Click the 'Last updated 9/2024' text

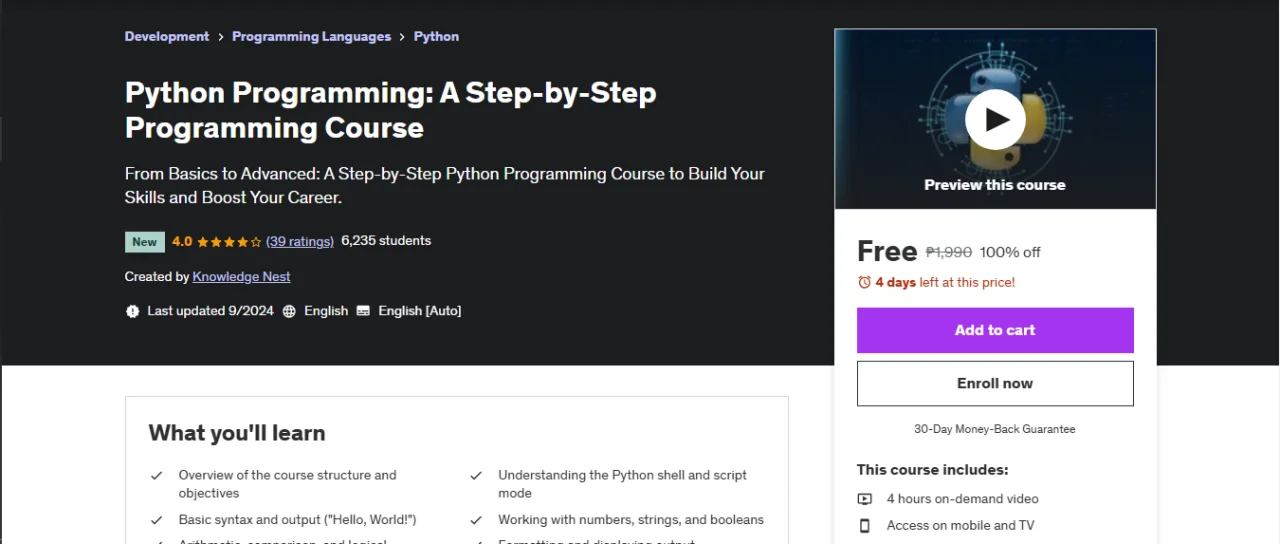[x=210, y=311]
